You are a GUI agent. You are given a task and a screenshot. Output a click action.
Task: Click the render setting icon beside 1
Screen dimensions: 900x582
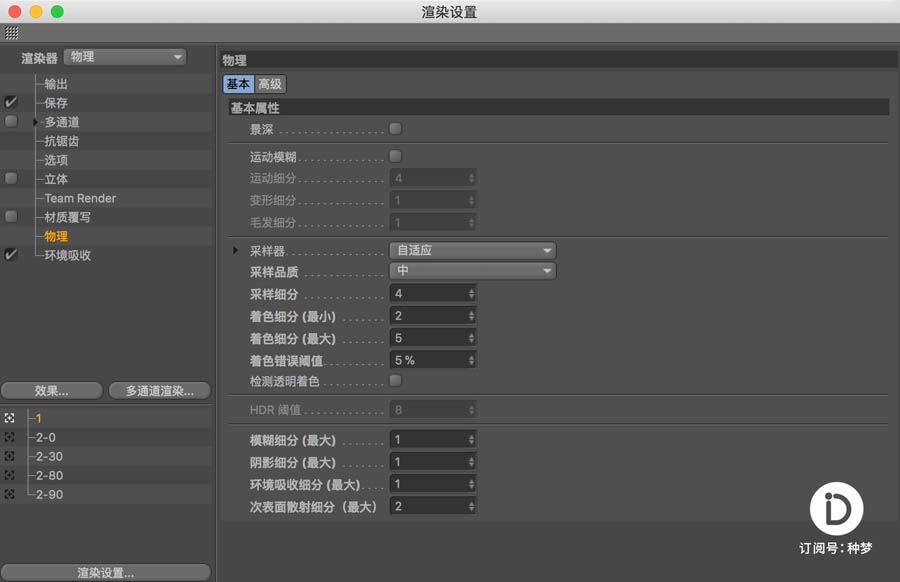tap(10, 418)
